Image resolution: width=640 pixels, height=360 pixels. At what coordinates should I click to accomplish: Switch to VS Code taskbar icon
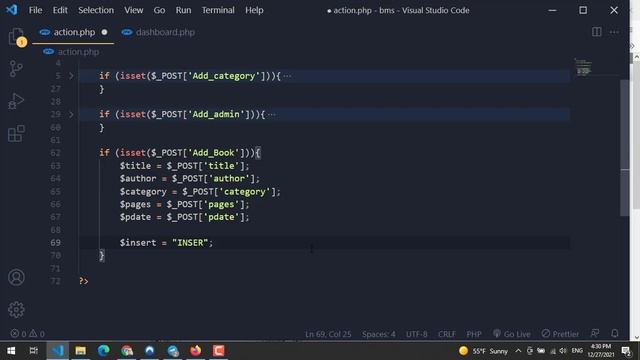click(x=58, y=351)
